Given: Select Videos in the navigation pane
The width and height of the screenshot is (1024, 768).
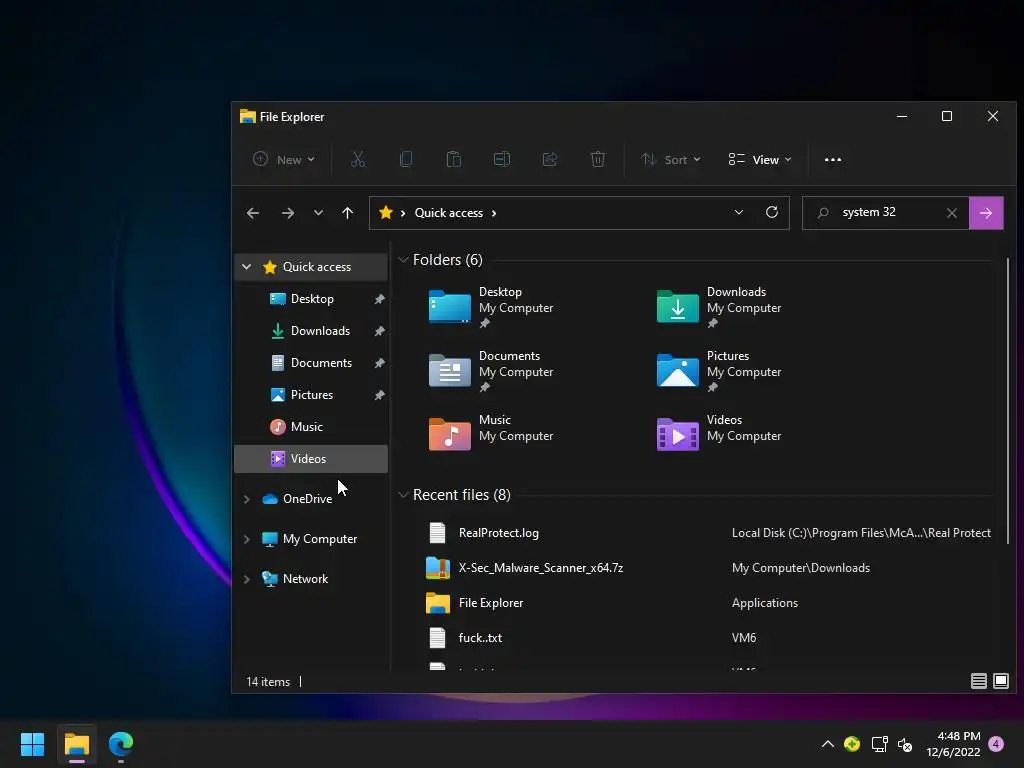Looking at the screenshot, I should tap(311, 459).
